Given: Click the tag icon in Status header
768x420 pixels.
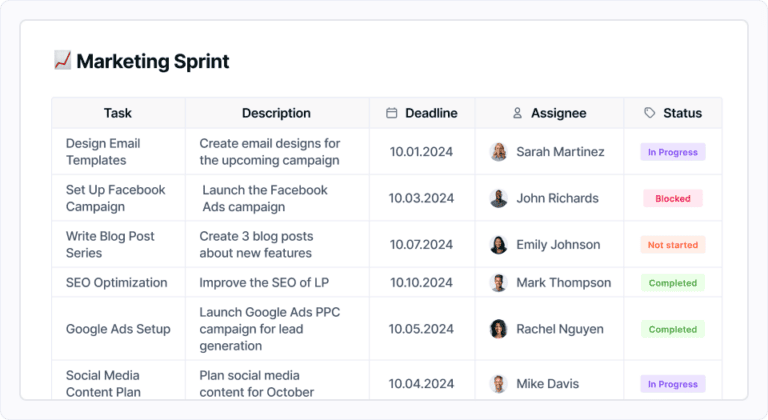Looking at the screenshot, I should tap(650, 113).
